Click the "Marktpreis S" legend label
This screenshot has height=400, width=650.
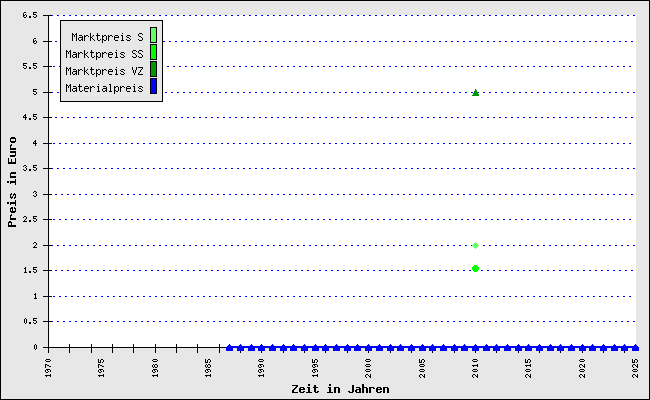[x=107, y=37]
